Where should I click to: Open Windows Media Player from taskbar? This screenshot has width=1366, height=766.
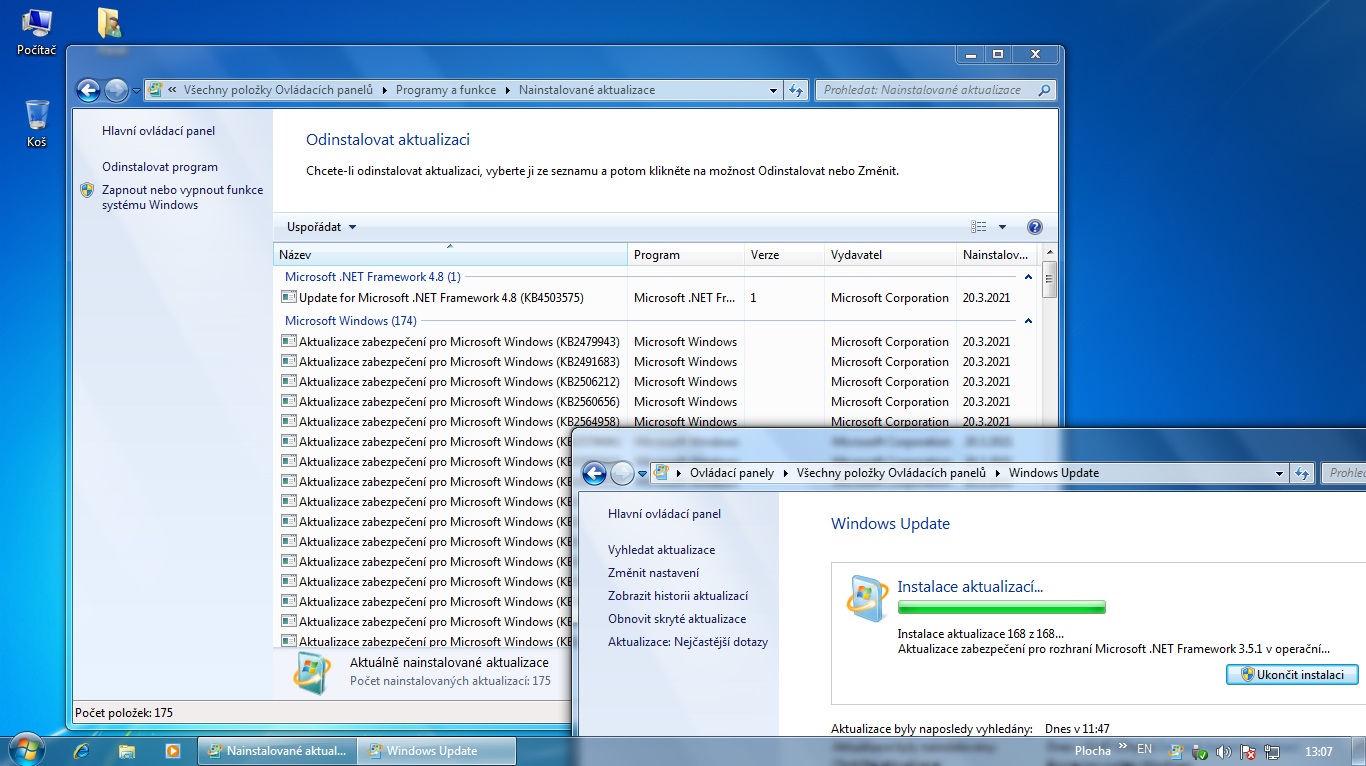[x=172, y=750]
